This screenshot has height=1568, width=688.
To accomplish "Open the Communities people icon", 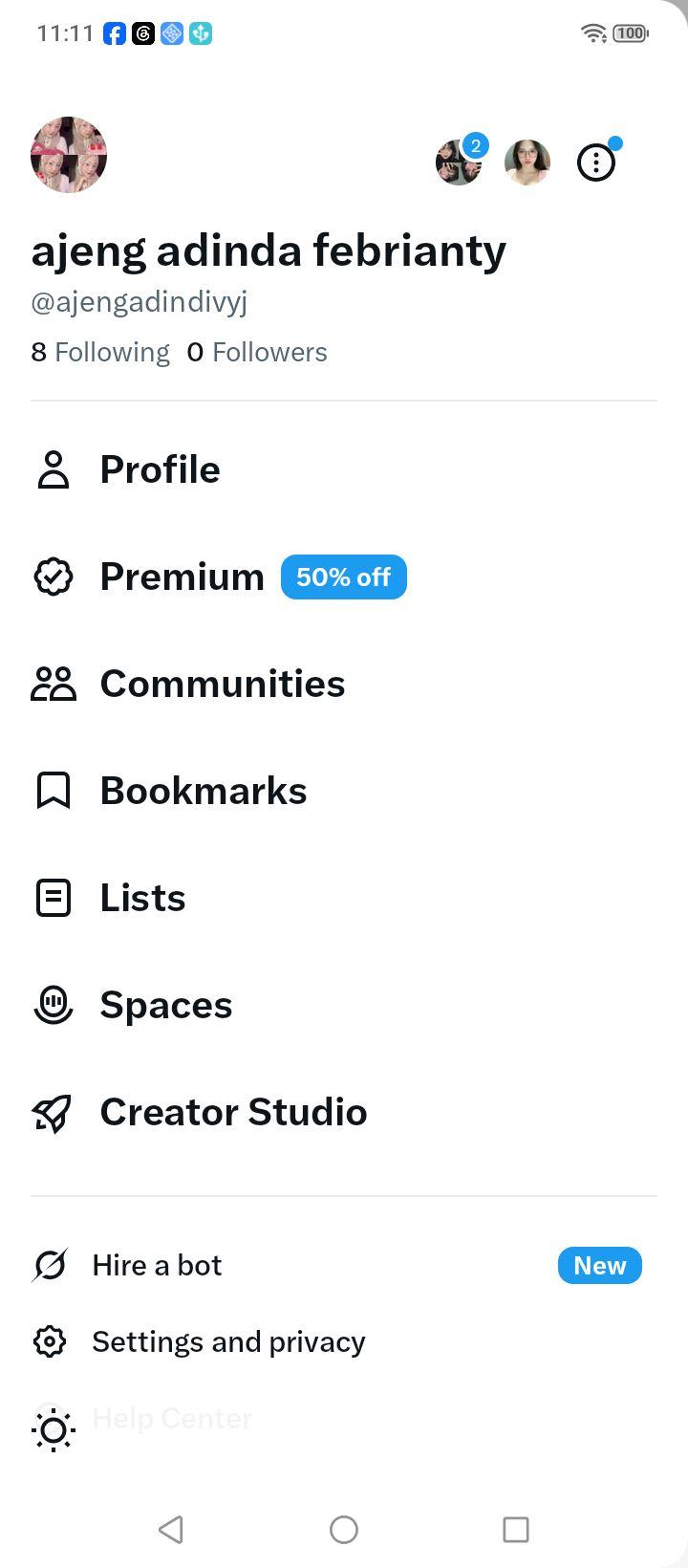I will [54, 684].
